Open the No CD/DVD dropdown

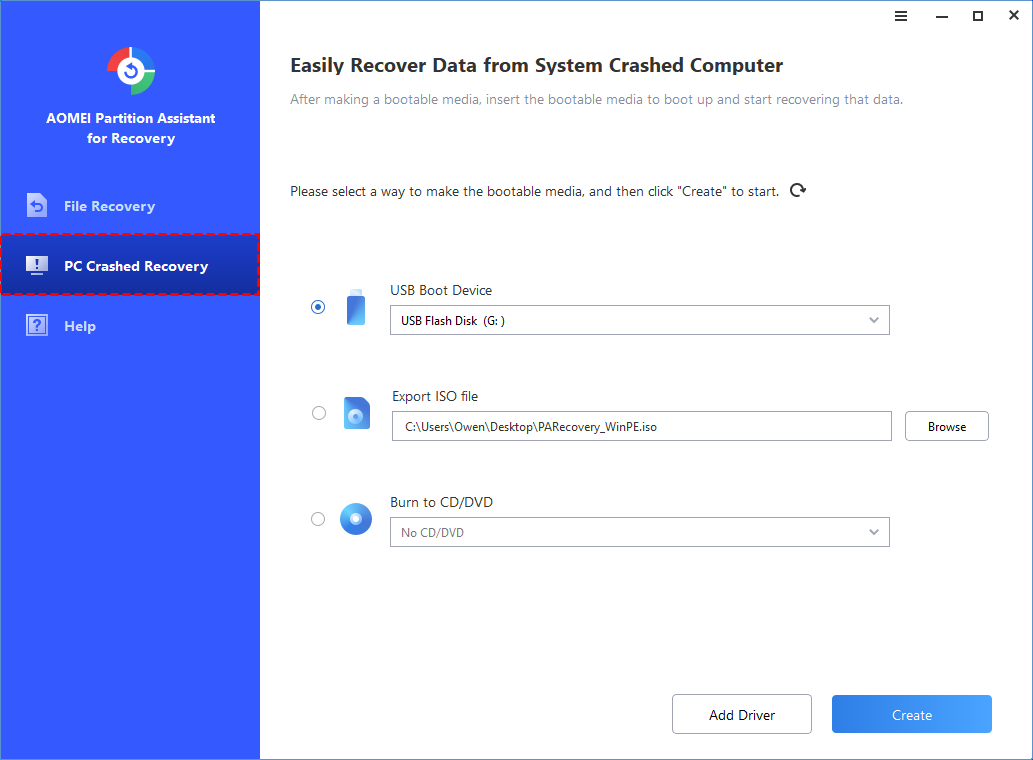click(640, 532)
